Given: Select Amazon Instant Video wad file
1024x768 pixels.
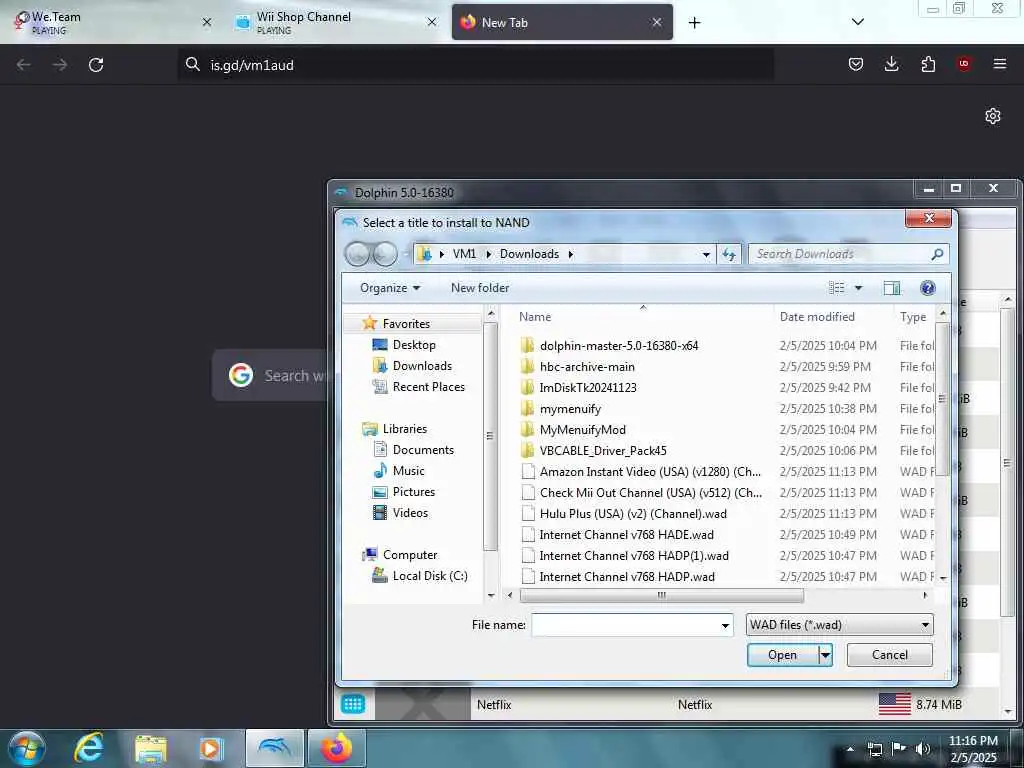Looking at the screenshot, I should pos(649,472).
